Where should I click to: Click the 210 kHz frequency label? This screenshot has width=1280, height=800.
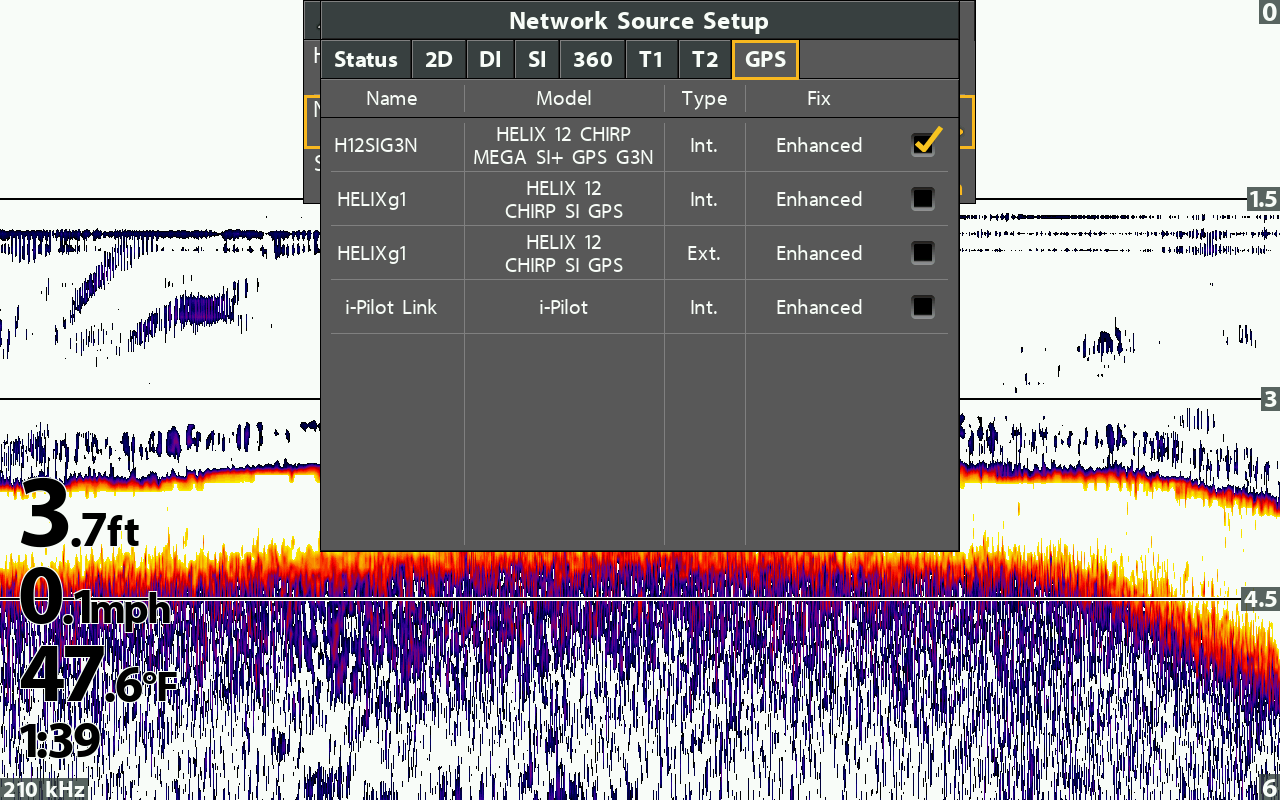[43, 789]
